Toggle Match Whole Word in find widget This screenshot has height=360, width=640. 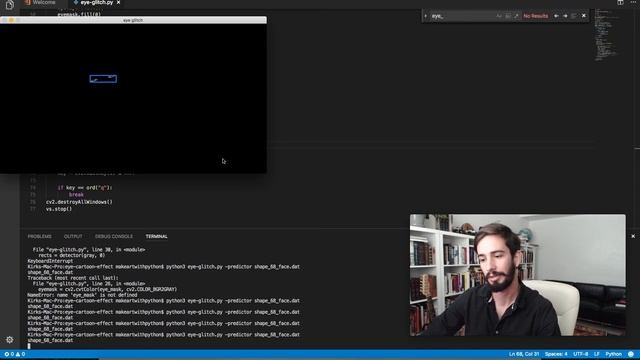(508, 16)
